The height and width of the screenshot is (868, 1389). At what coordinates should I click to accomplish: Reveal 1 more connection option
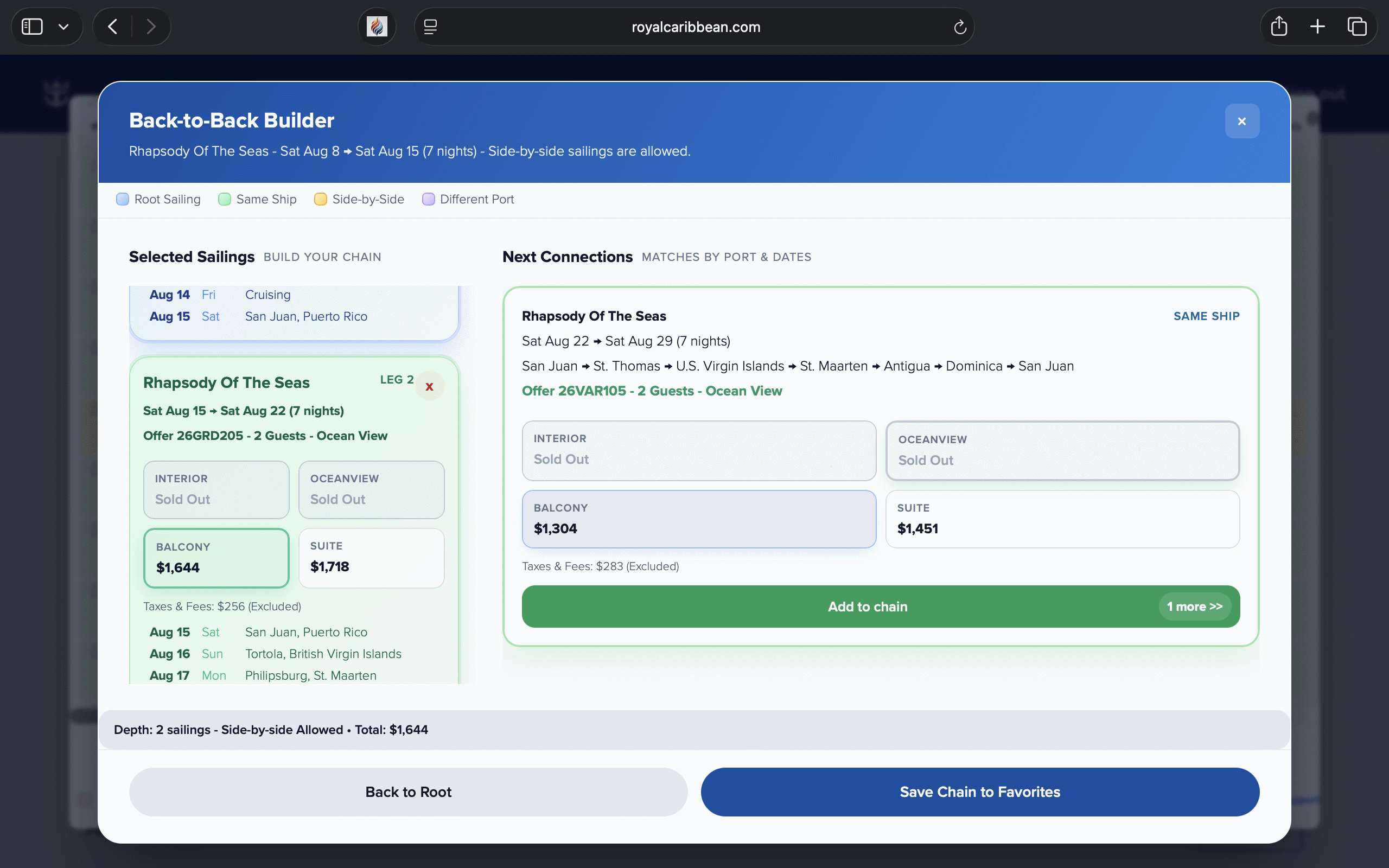click(x=1194, y=606)
